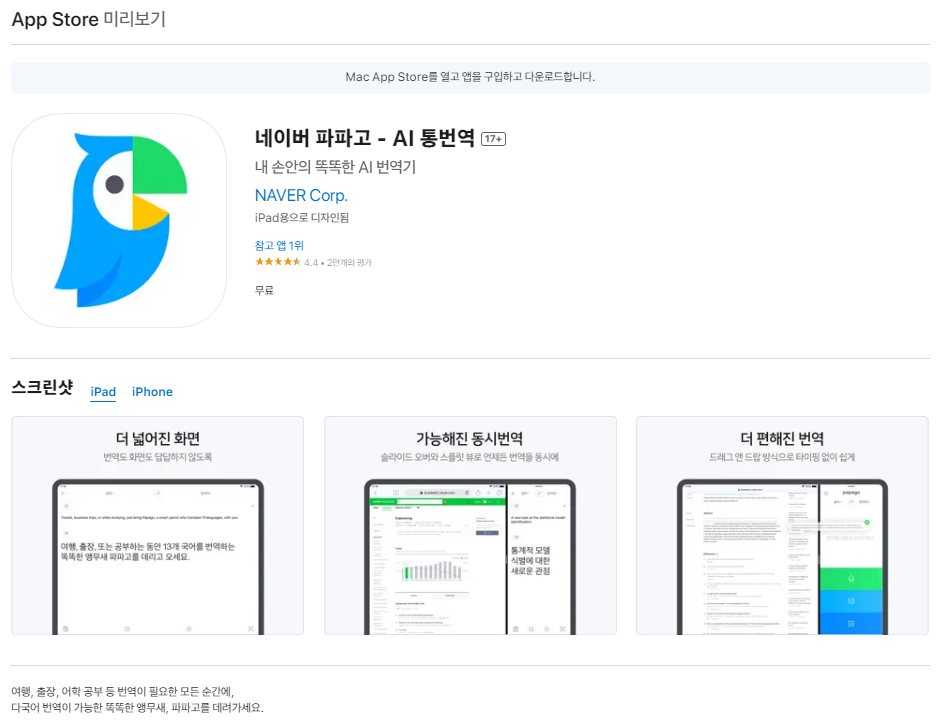Open the NAVER Corp. developer page
The height and width of the screenshot is (721, 941).
click(x=301, y=195)
